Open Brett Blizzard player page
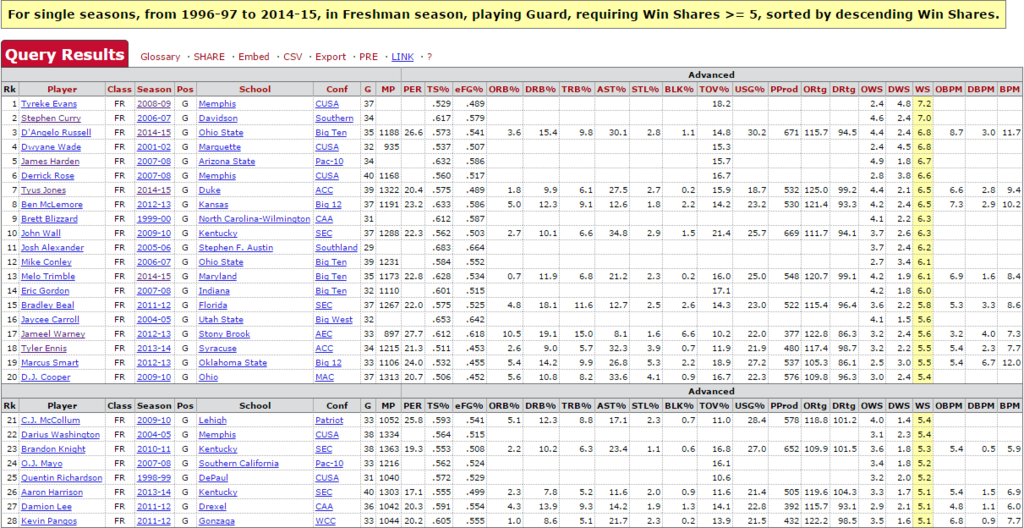The image size is (1024, 528). click(x=50, y=219)
